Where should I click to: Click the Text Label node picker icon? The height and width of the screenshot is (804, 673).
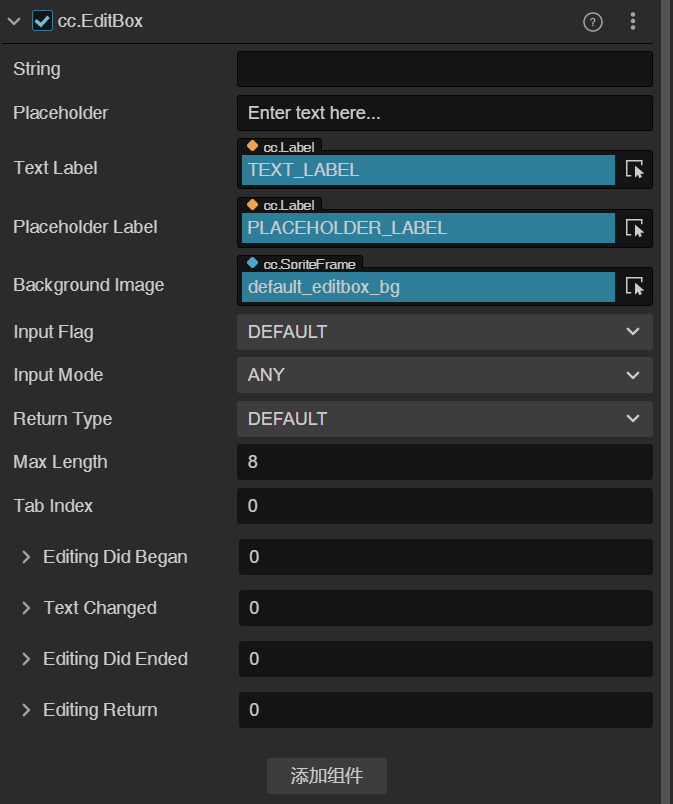(635, 169)
